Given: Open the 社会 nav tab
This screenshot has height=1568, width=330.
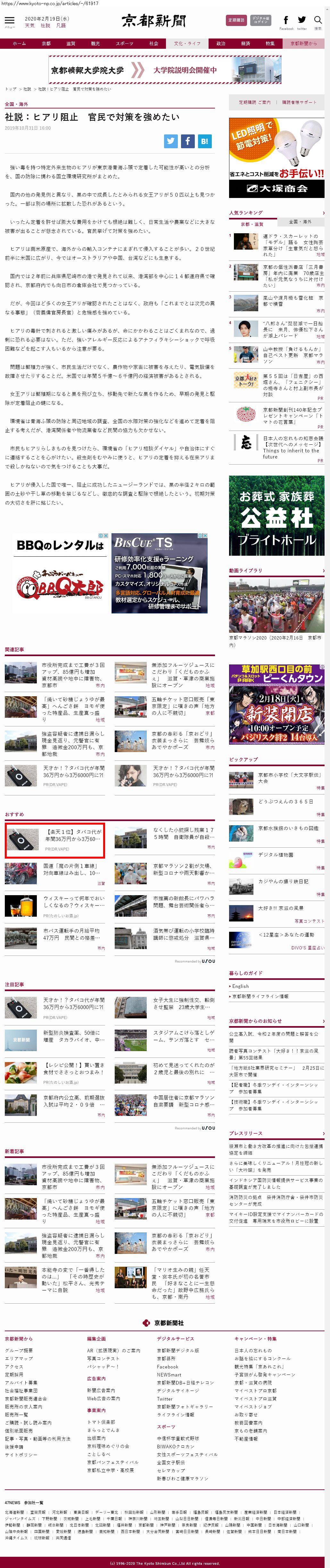Looking at the screenshot, I should pos(154,43).
